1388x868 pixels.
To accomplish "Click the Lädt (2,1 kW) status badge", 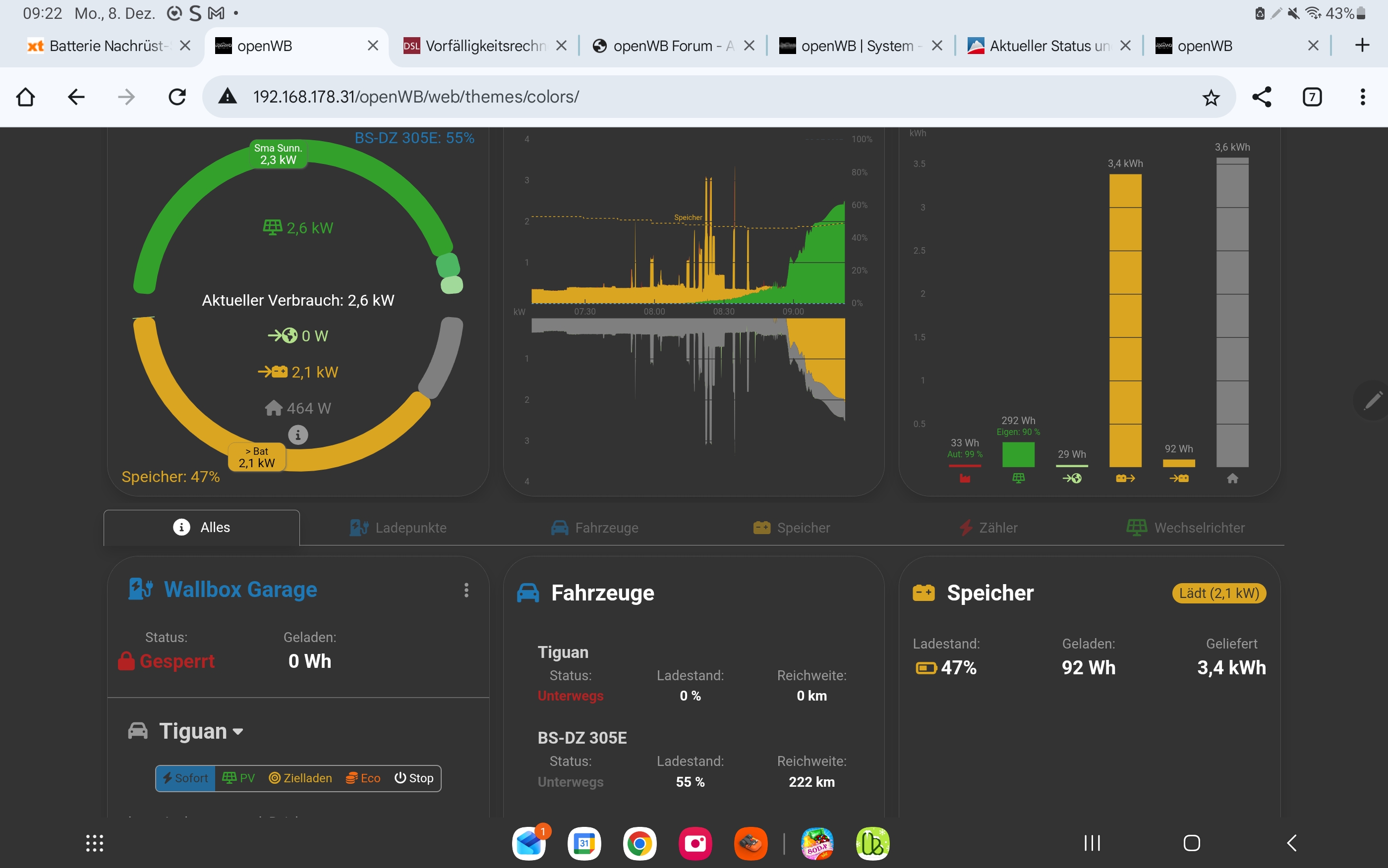I will pyautogui.click(x=1218, y=593).
